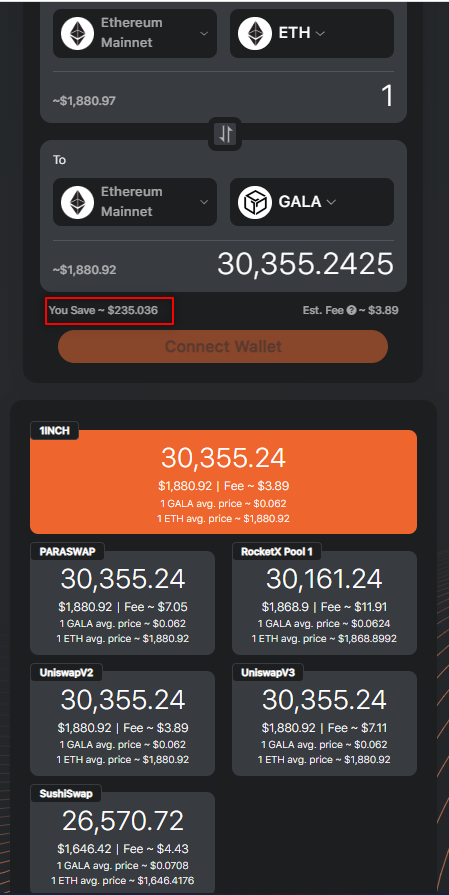
Task: Click the $1,646.42 | Fee ~ $4.43 line
Action: click(123, 849)
